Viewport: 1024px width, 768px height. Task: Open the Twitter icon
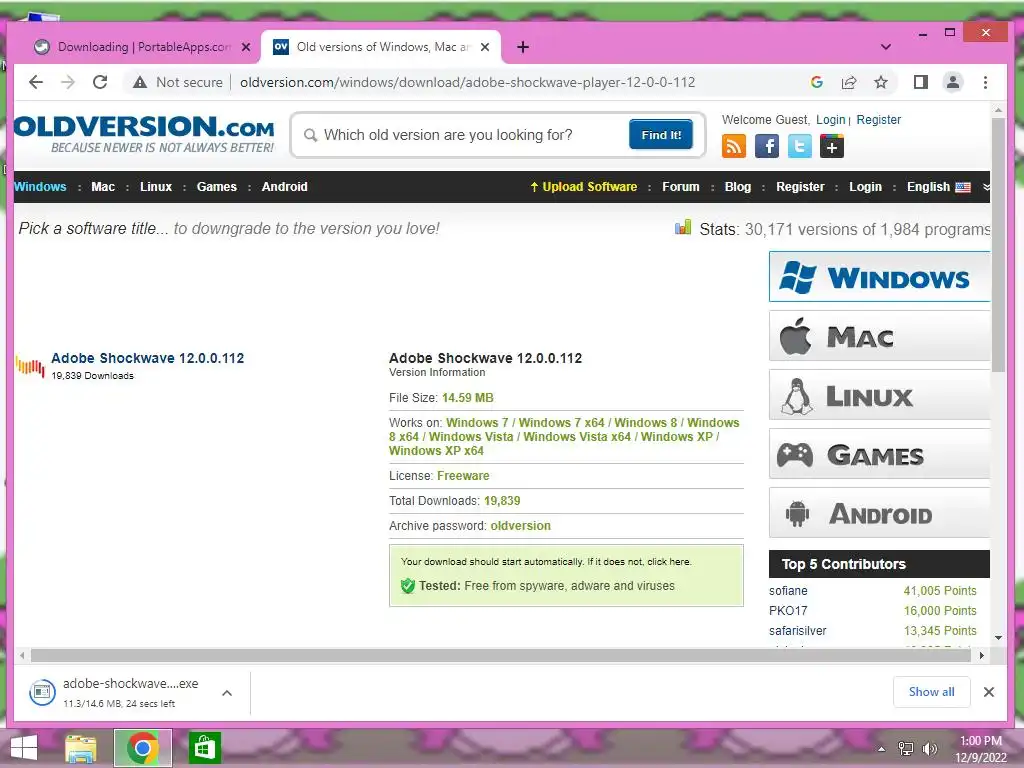(x=799, y=146)
